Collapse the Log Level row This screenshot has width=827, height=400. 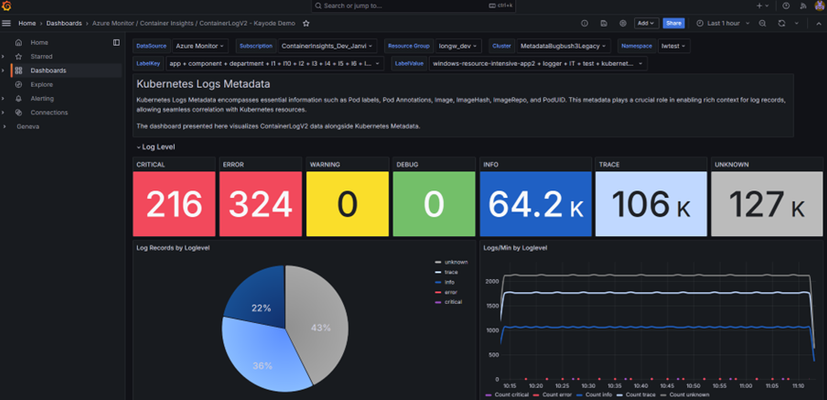[156, 147]
